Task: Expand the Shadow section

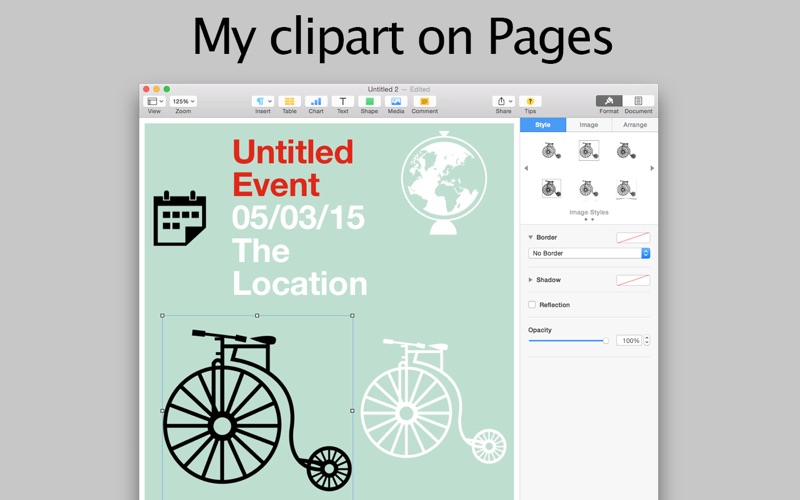Action: click(x=531, y=280)
